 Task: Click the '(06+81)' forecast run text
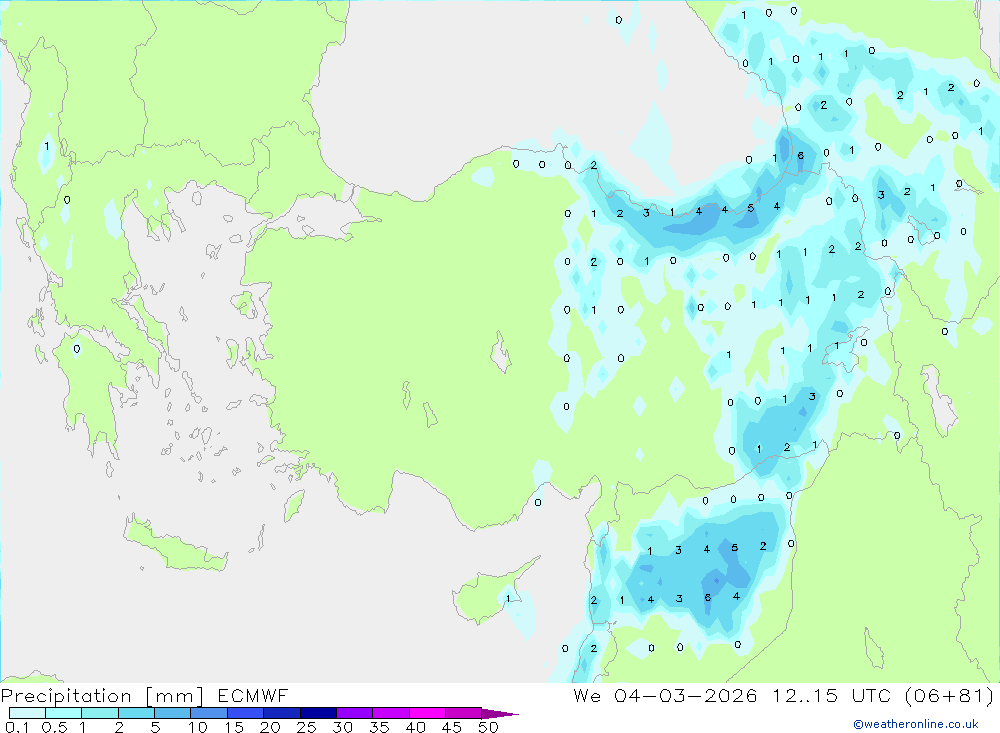[950, 695]
